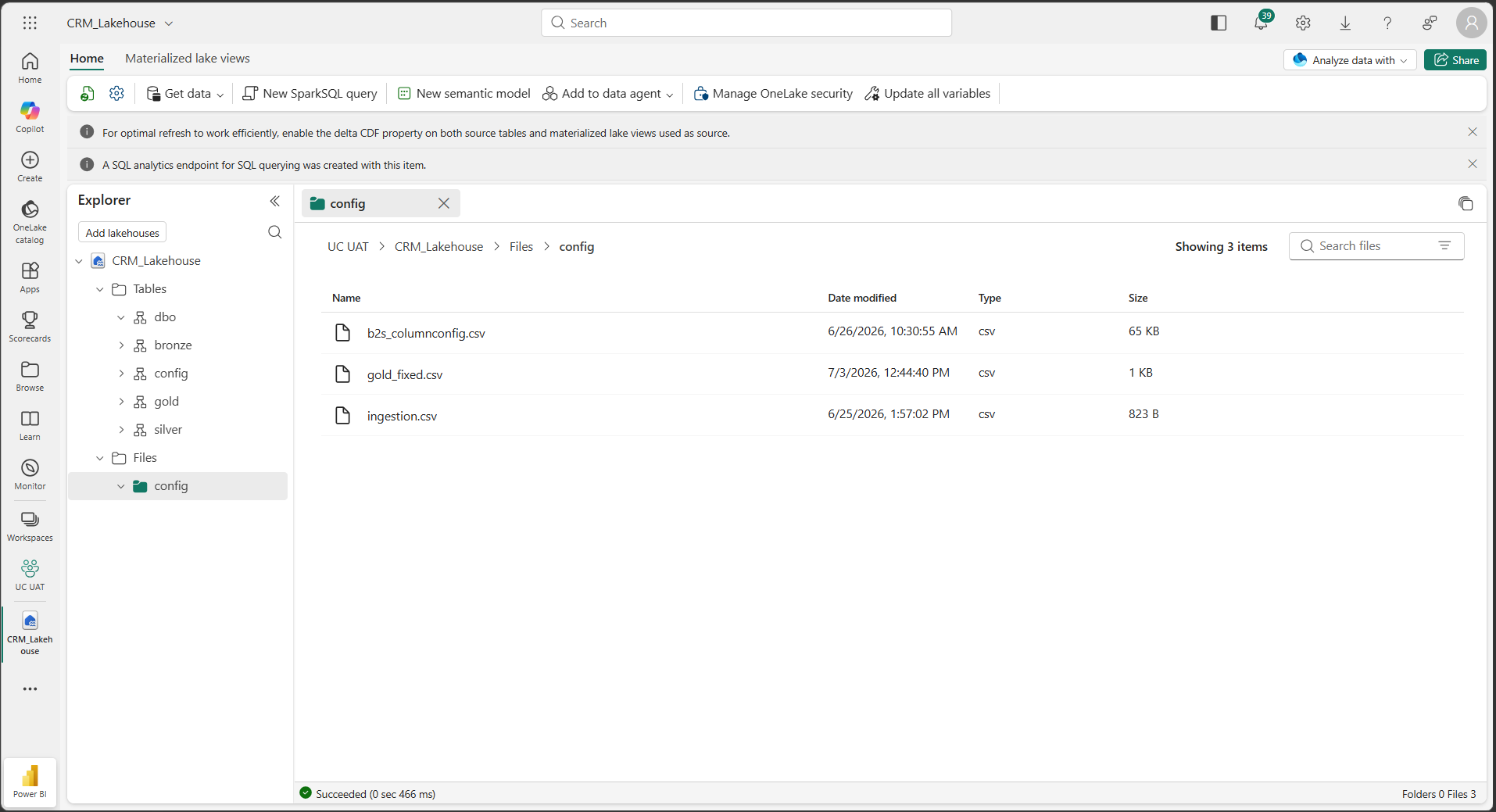
Task: Click the copy windows icon at top right
Action: (x=1466, y=204)
